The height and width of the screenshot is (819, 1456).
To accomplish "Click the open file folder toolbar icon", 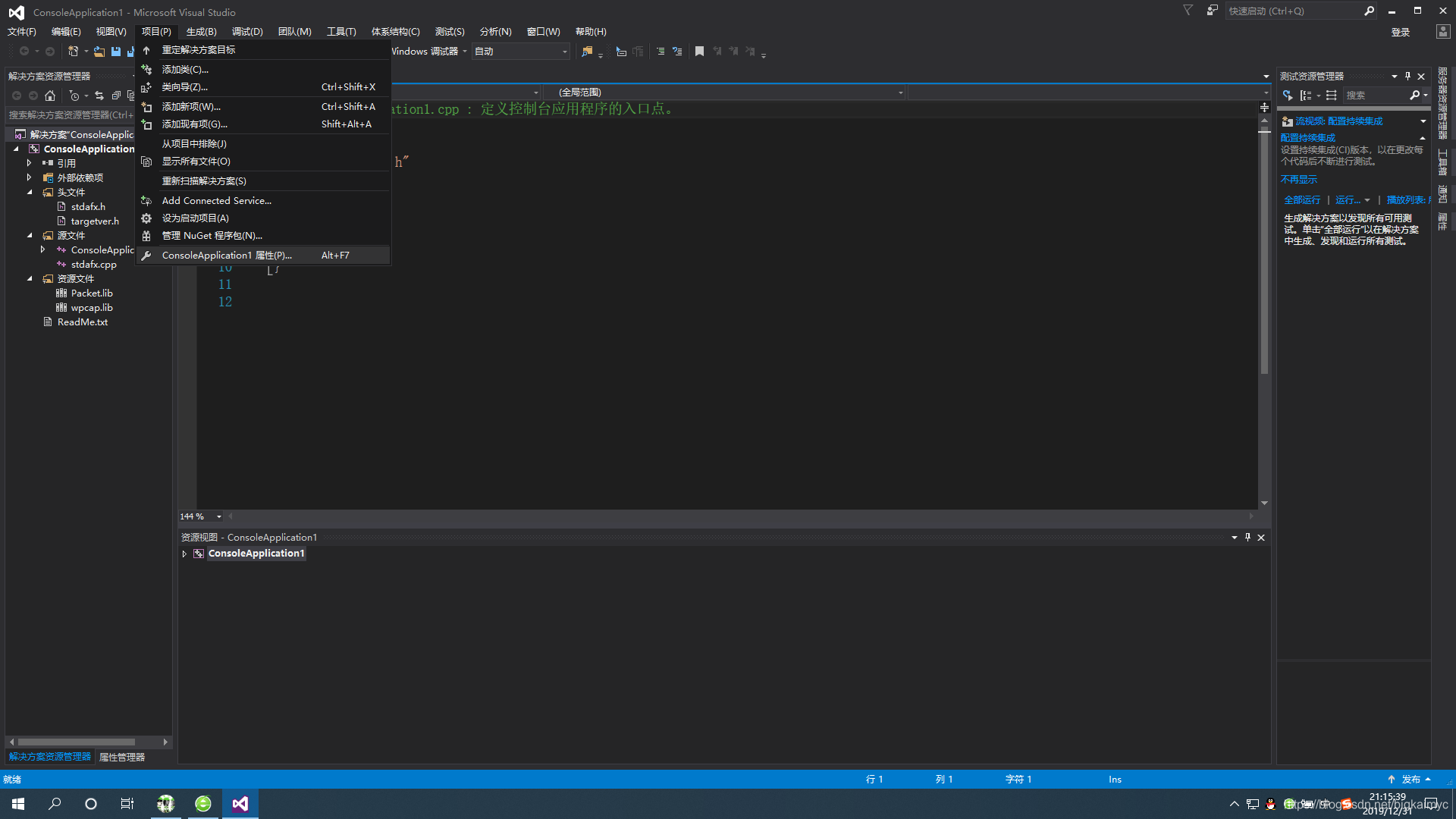I will click(99, 52).
